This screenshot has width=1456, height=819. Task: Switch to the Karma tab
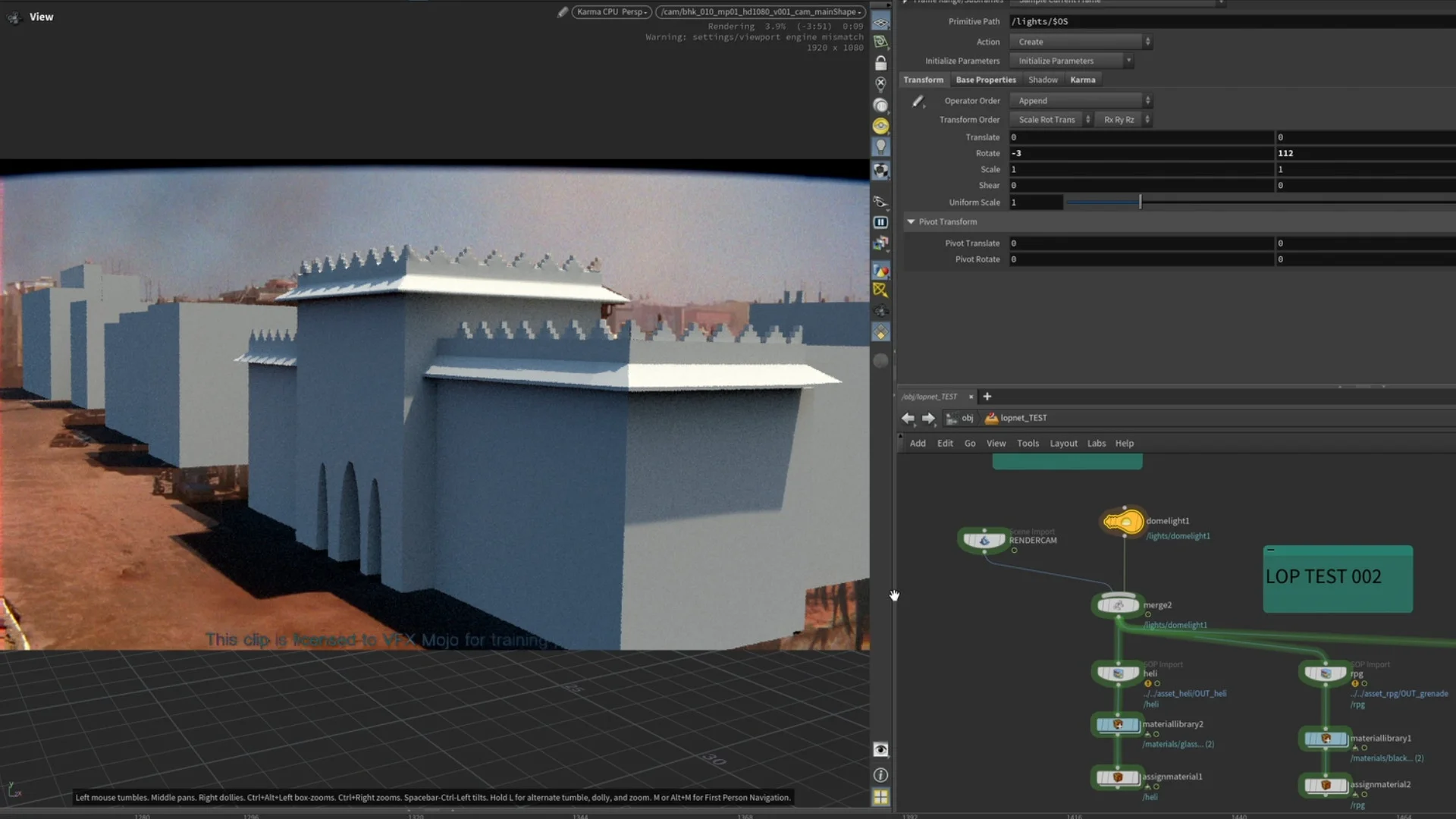click(1082, 80)
